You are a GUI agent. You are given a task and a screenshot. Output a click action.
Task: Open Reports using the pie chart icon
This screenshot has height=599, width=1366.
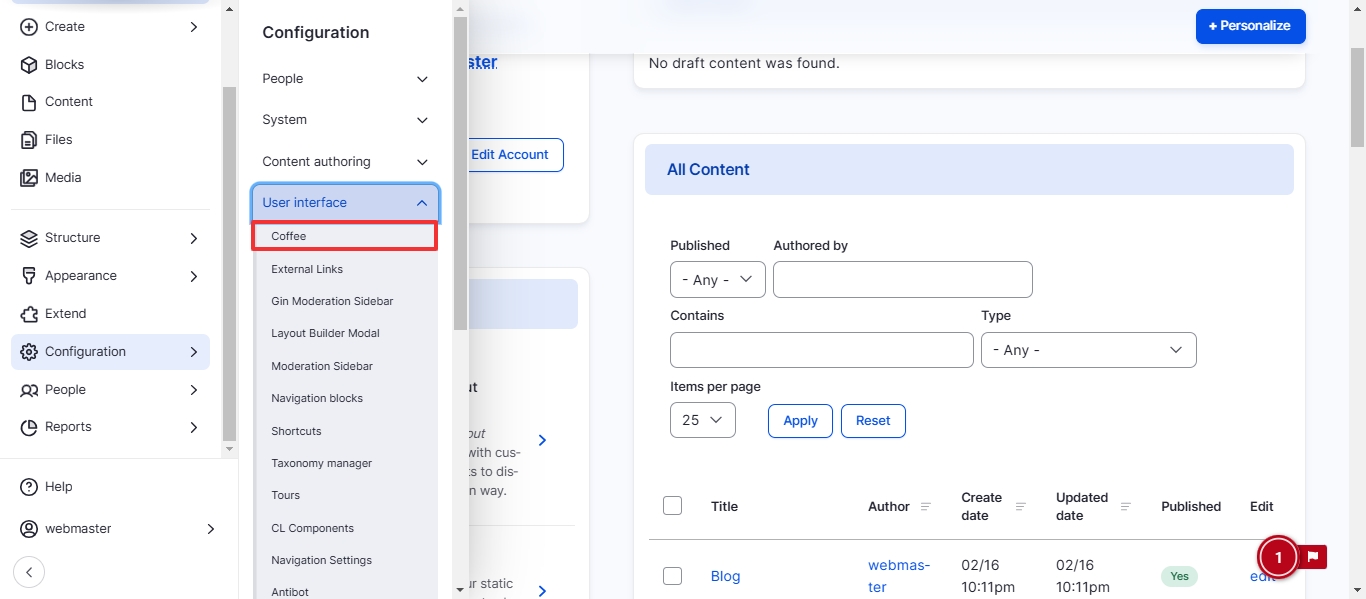coord(29,427)
